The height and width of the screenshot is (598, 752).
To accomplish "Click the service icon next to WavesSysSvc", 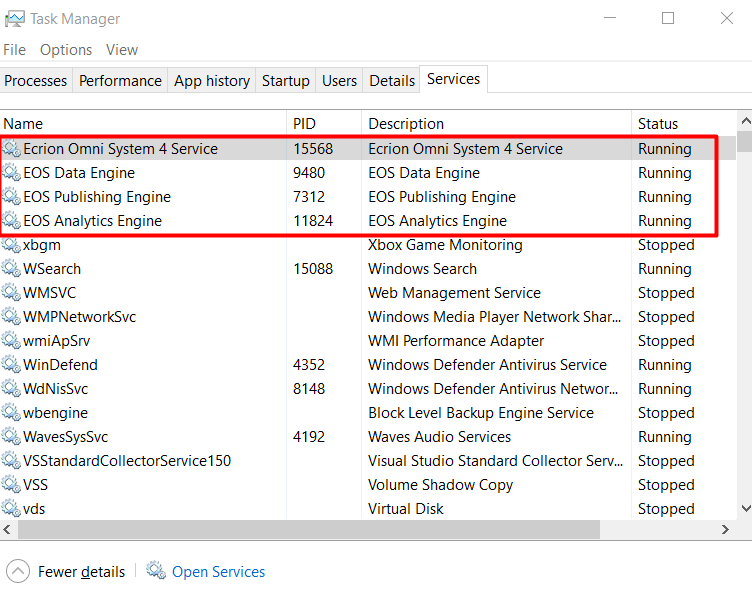I will tap(11, 436).
